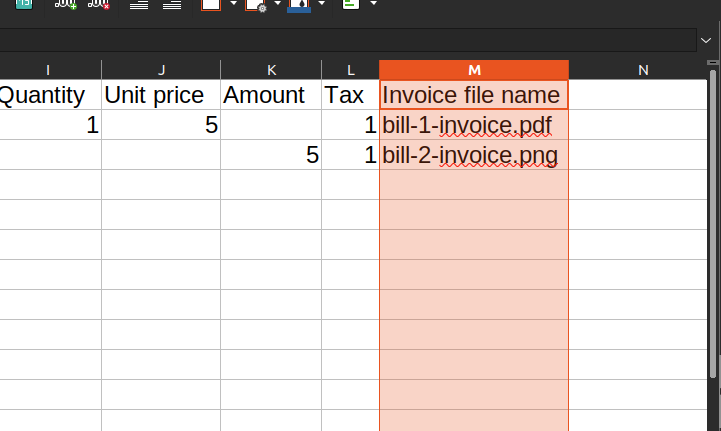Open the Borders dropdown arrow
This screenshot has width=721, height=431.
point(234,4)
